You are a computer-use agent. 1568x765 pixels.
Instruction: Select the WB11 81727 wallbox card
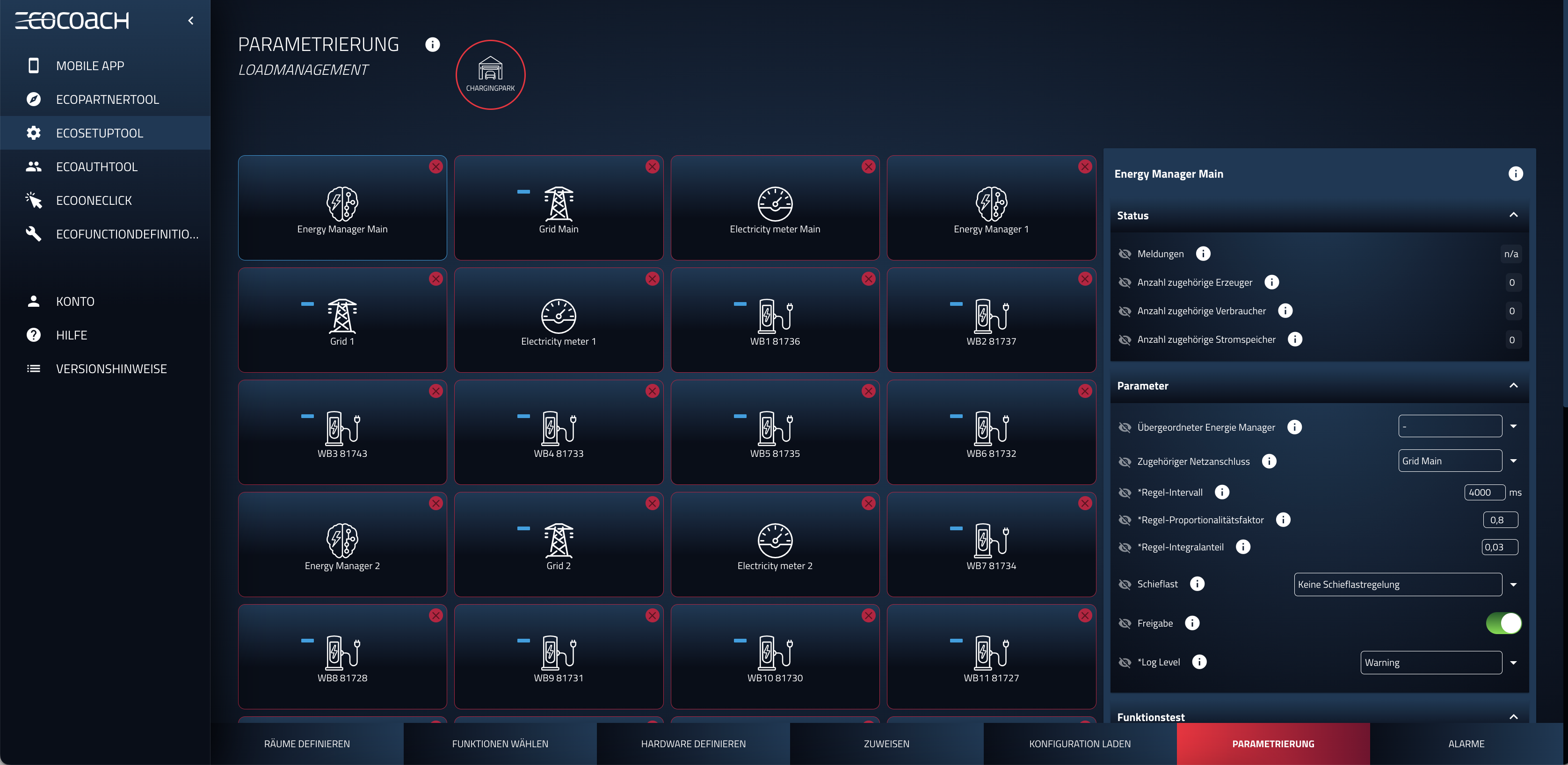pos(991,657)
